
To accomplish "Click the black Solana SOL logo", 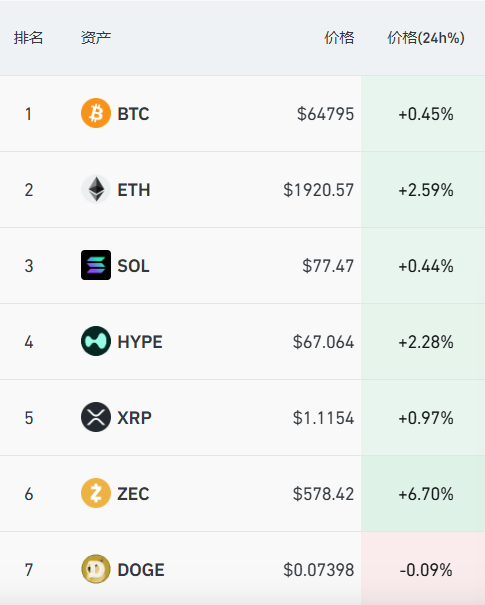I will click(96, 265).
